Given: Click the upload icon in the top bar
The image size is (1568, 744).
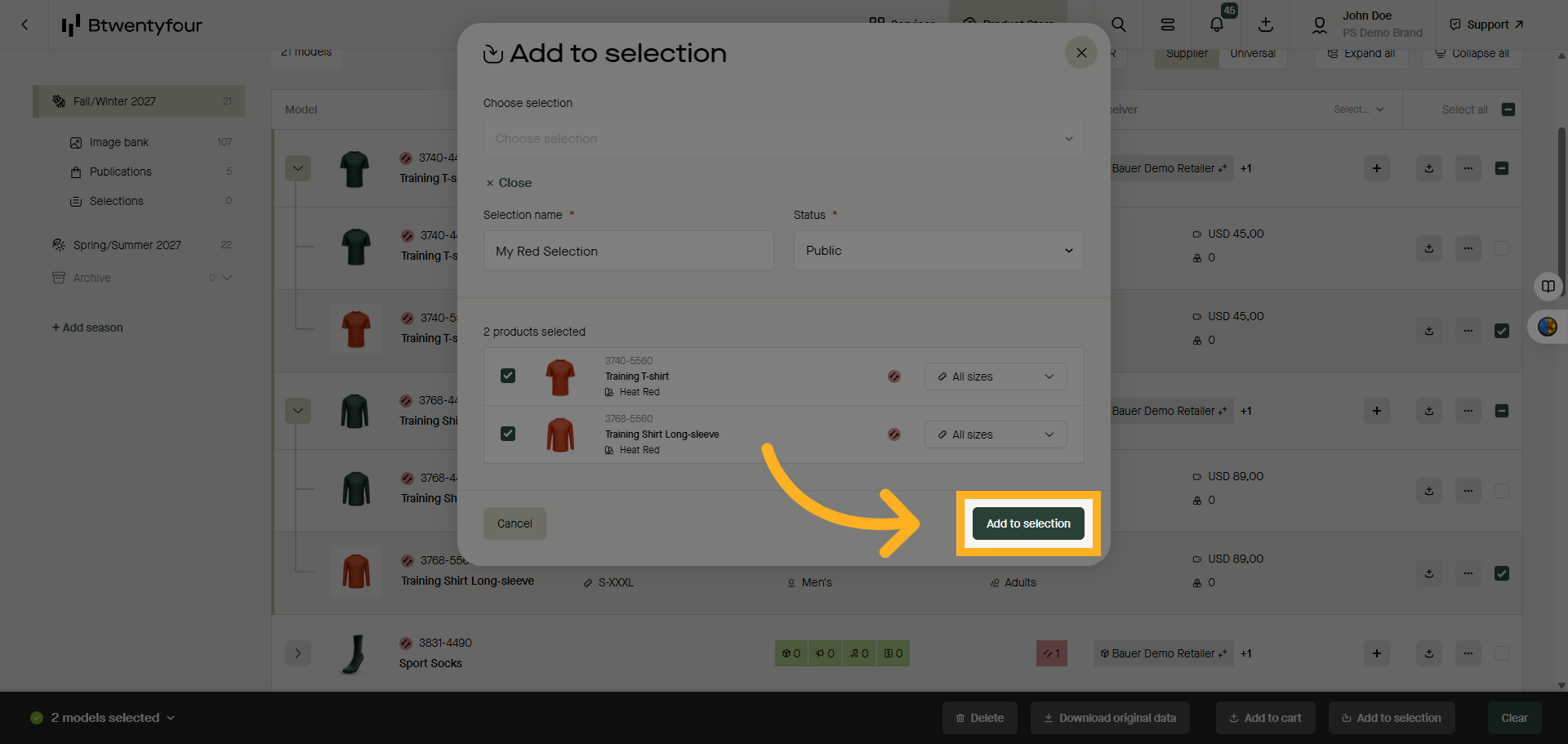Looking at the screenshot, I should click(x=1265, y=25).
